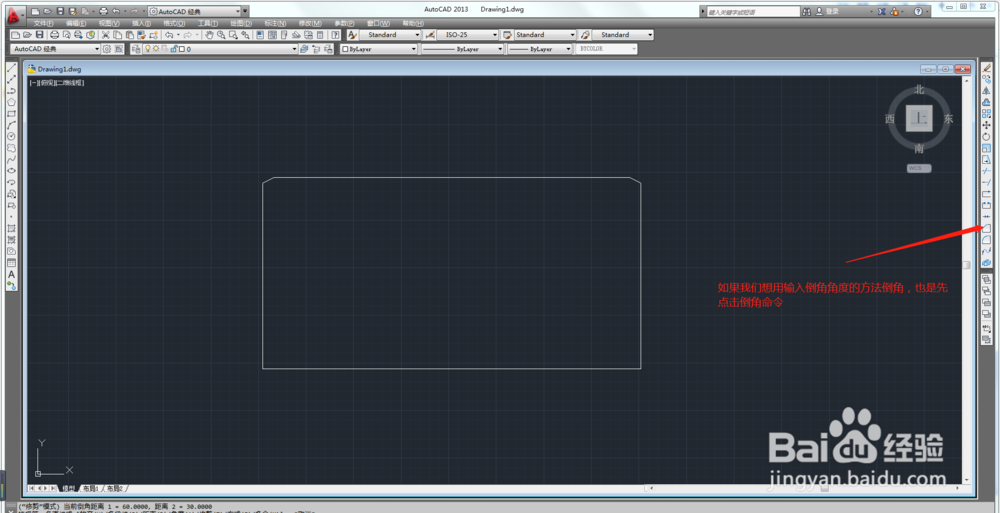Select the Ellipse drawing tool
The image size is (1000, 513).
click(x=11, y=170)
